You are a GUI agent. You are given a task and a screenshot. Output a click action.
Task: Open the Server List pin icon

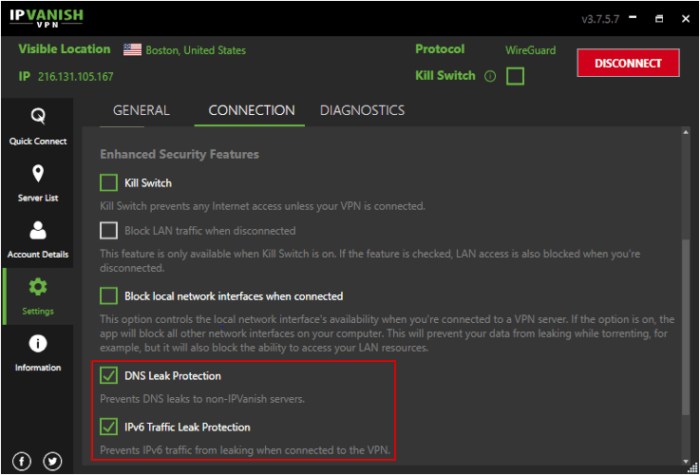pos(38,174)
